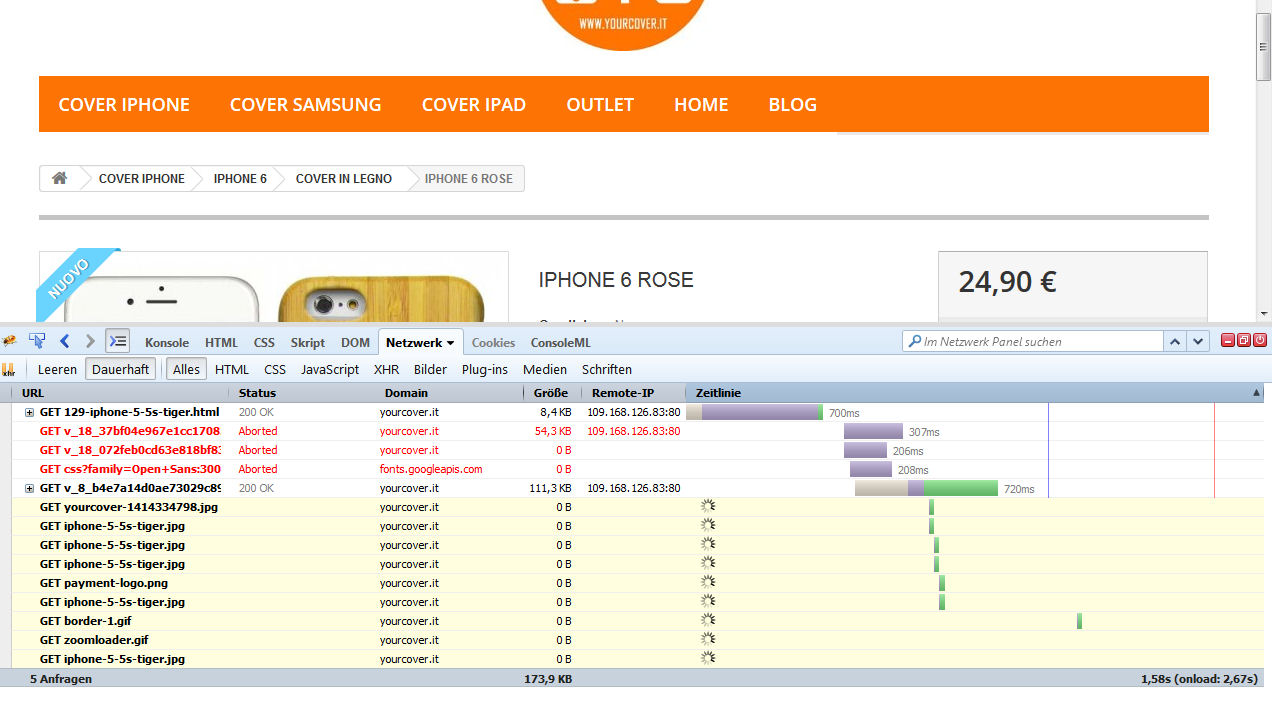
Task: Jump to previous search match arrow
Action: 1177,341
